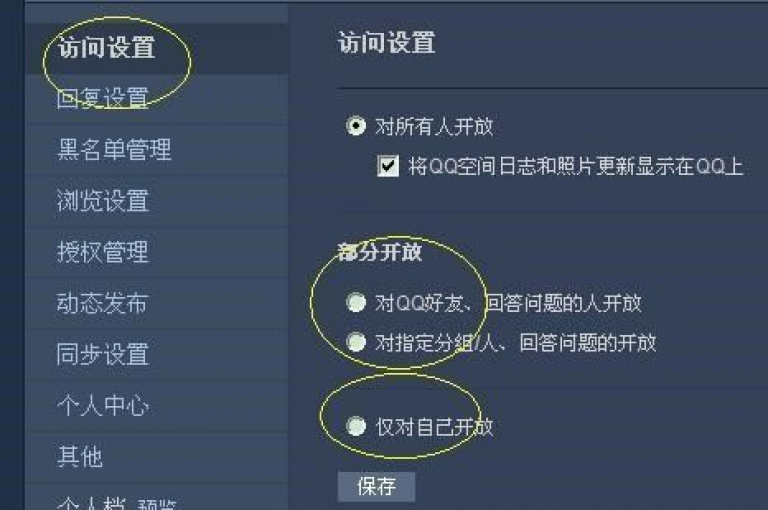Select 同步设置 in the sidebar
Image resolution: width=768 pixels, height=510 pixels.
pyautogui.click(x=157, y=354)
